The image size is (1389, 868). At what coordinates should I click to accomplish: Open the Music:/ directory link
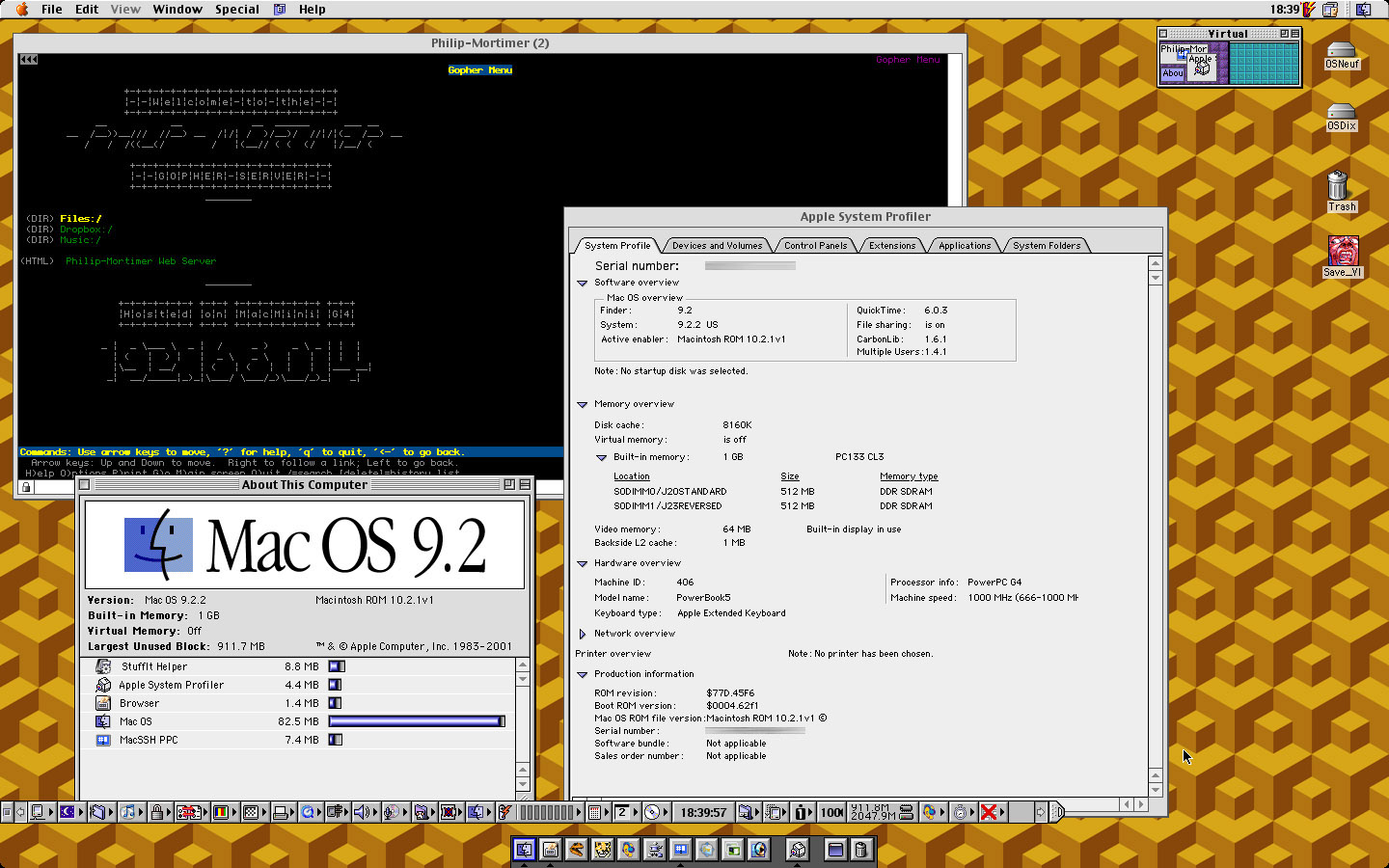tap(80, 240)
